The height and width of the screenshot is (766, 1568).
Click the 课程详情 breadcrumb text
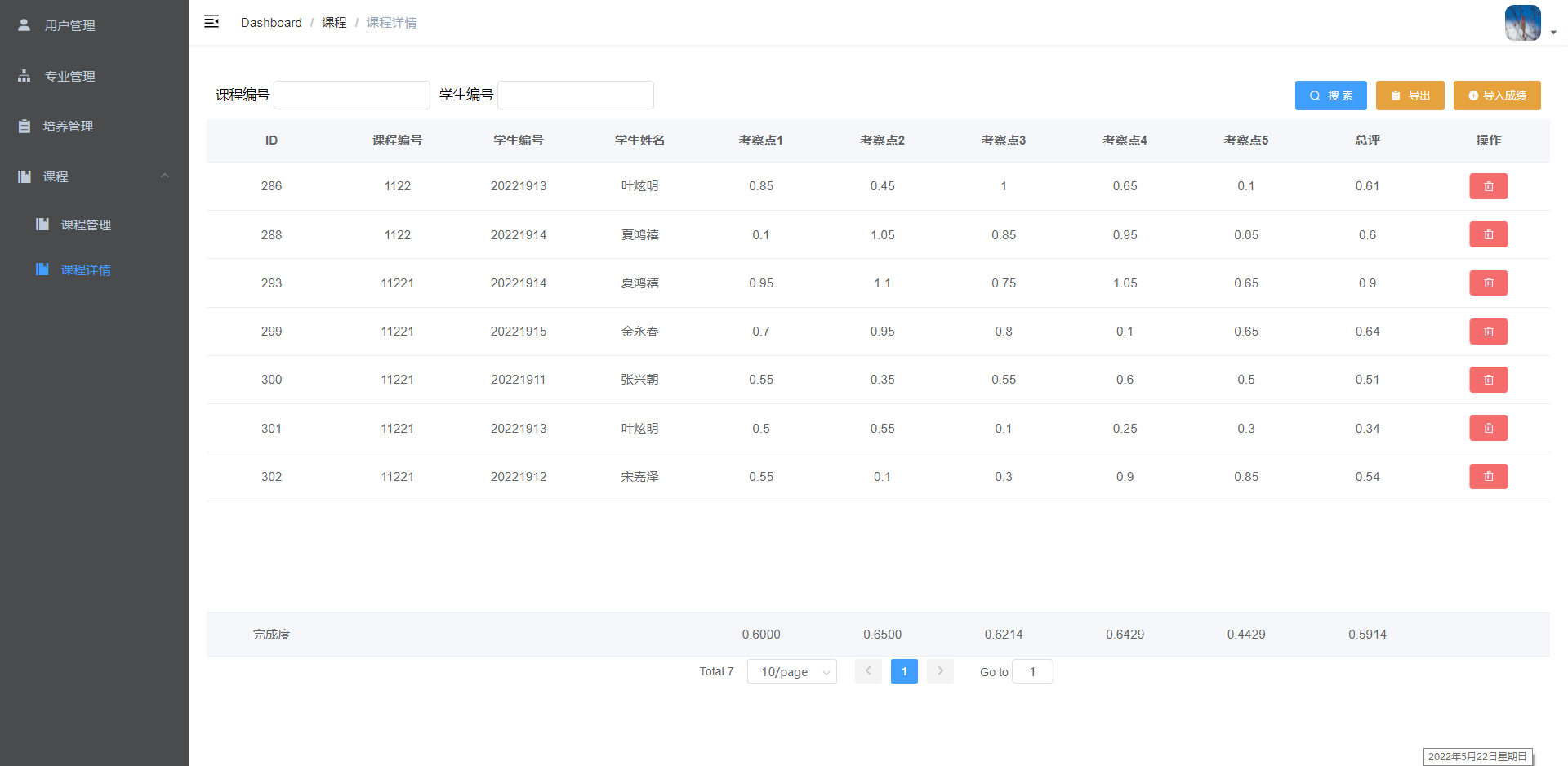[x=391, y=23]
